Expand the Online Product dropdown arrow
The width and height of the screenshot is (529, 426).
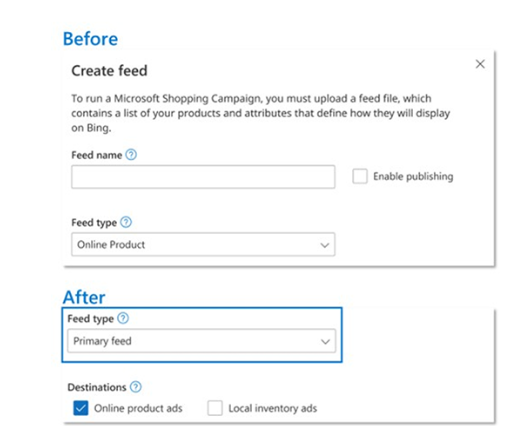click(x=325, y=245)
